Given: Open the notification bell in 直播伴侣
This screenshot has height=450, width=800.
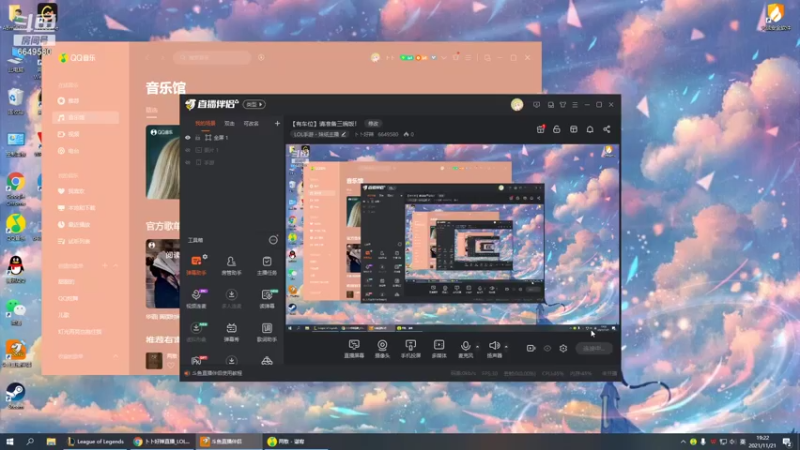Looking at the screenshot, I should point(590,129).
